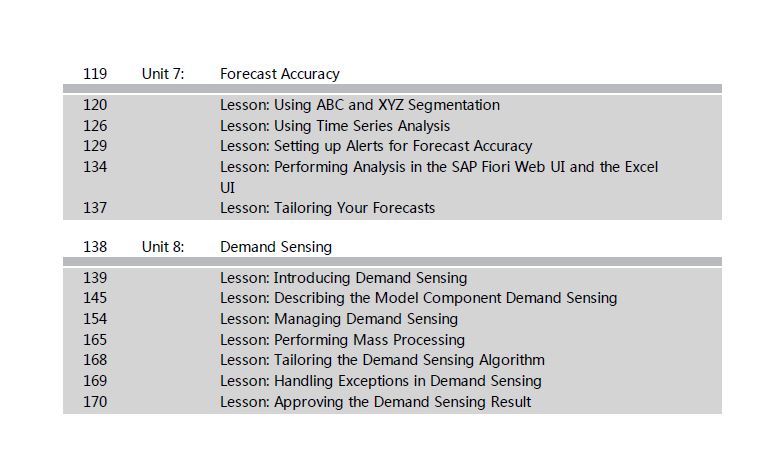Open lesson Handling Exceptions in Demand Sensing

[x=381, y=381]
